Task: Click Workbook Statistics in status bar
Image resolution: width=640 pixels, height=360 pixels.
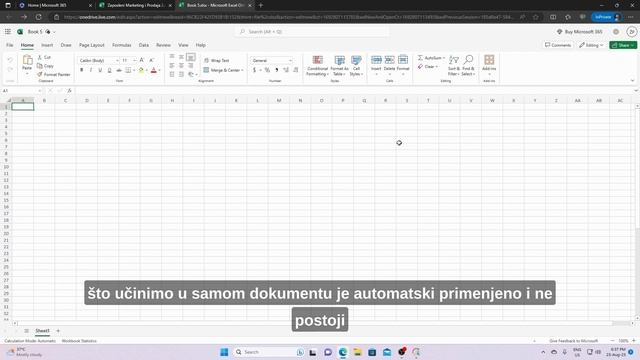Action: click(79, 341)
